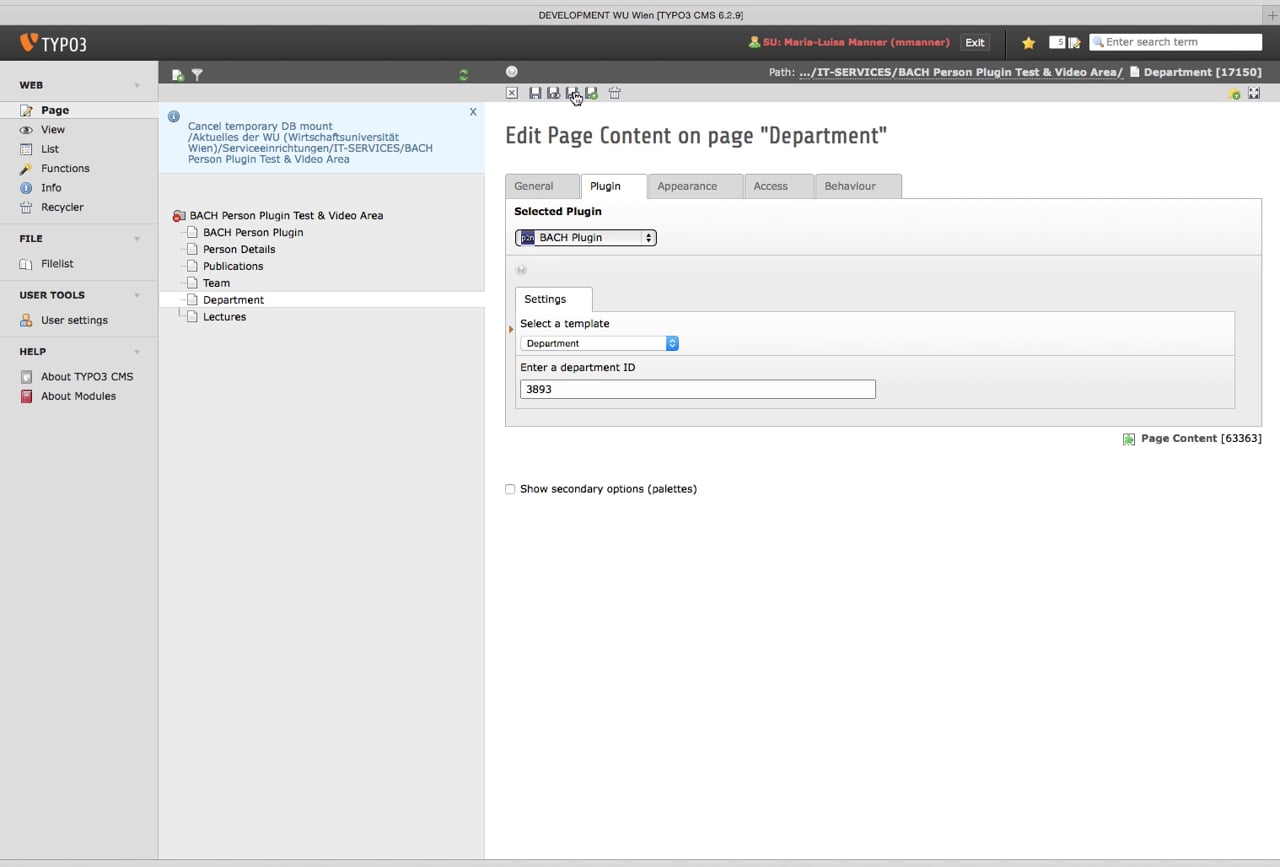Click the page icon next to Lectures

coord(194,317)
